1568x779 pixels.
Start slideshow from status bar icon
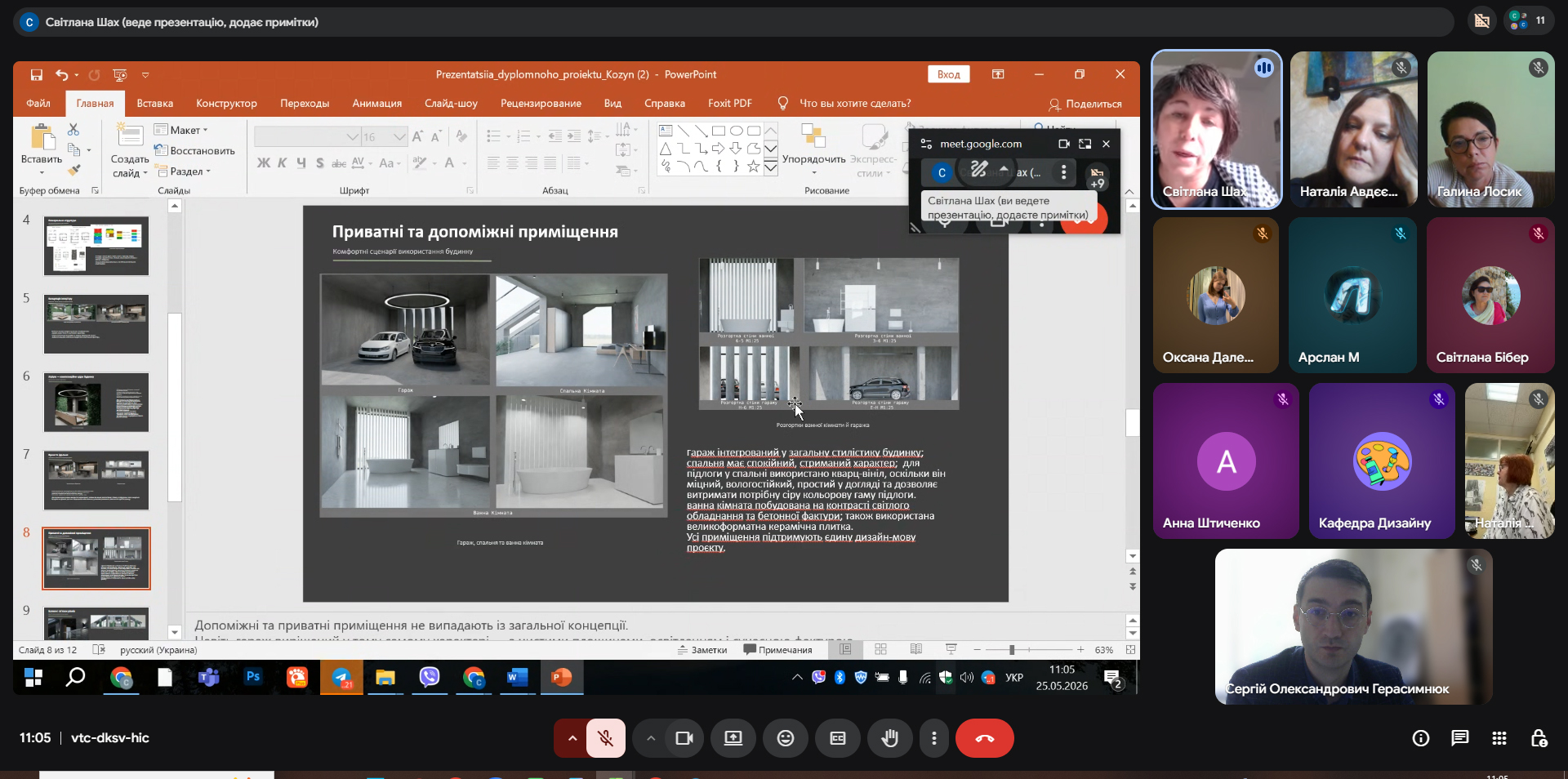coord(951,649)
